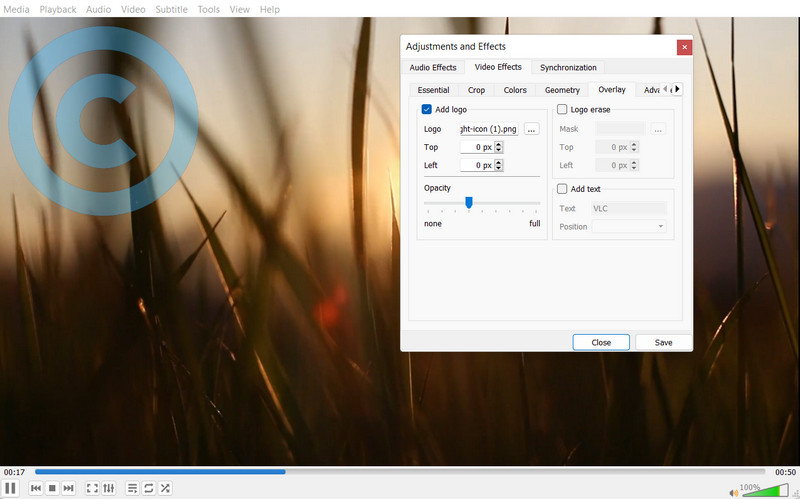
Task: Open the Media menu
Action: pyautogui.click(x=16, y=9)
